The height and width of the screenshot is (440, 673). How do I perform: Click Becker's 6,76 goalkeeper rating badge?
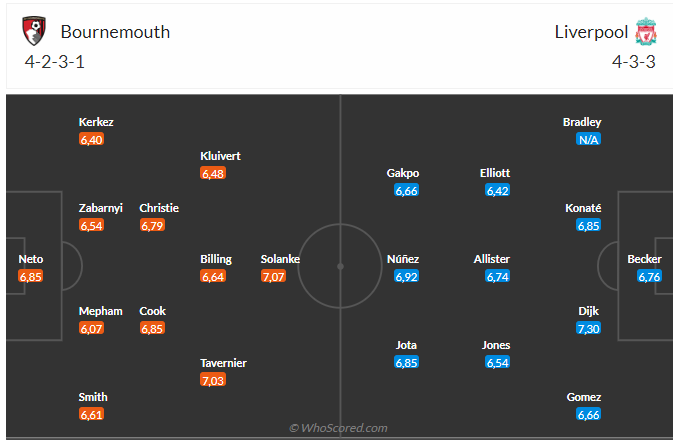[x=649, y=276]
